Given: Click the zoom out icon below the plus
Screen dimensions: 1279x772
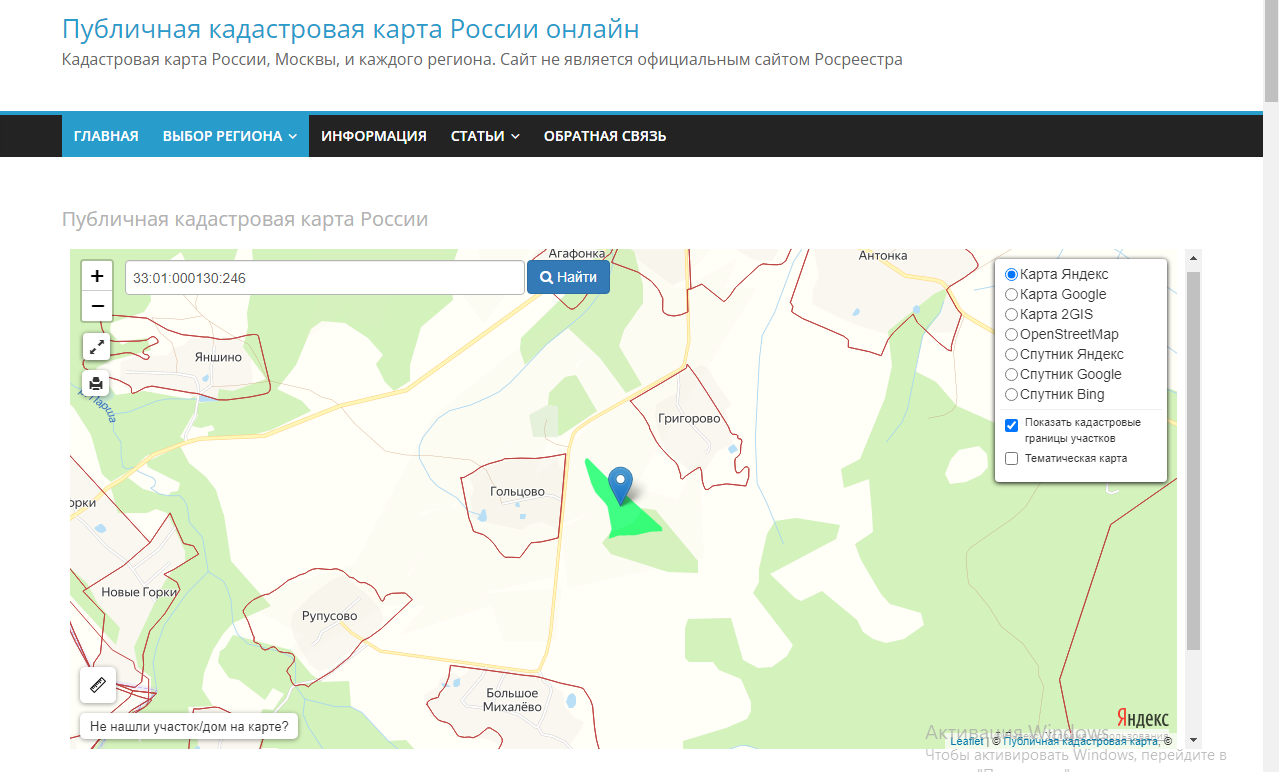Looking at the screenshot, I should tap(96, 306).
